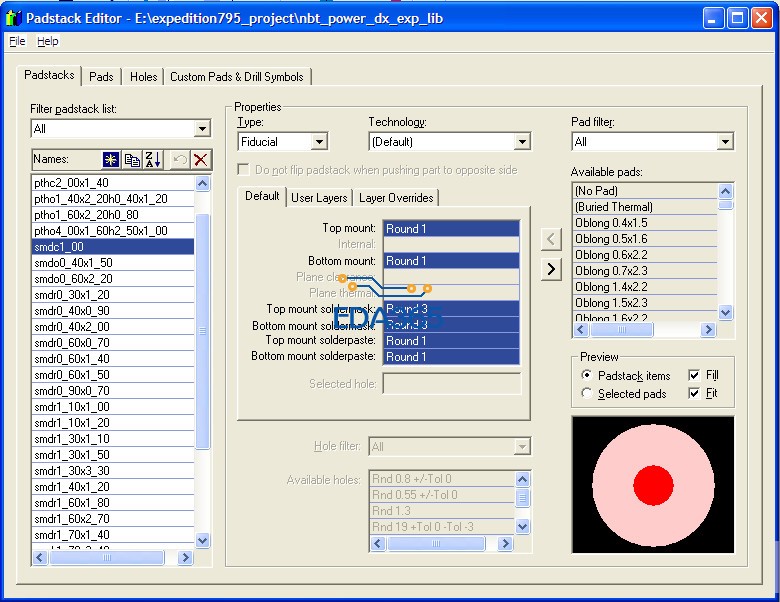Screen dimensions: 780x602
Task: Click the padstack names list down scroll arrow
Action: pyautogui.click(x=203, y=541)
